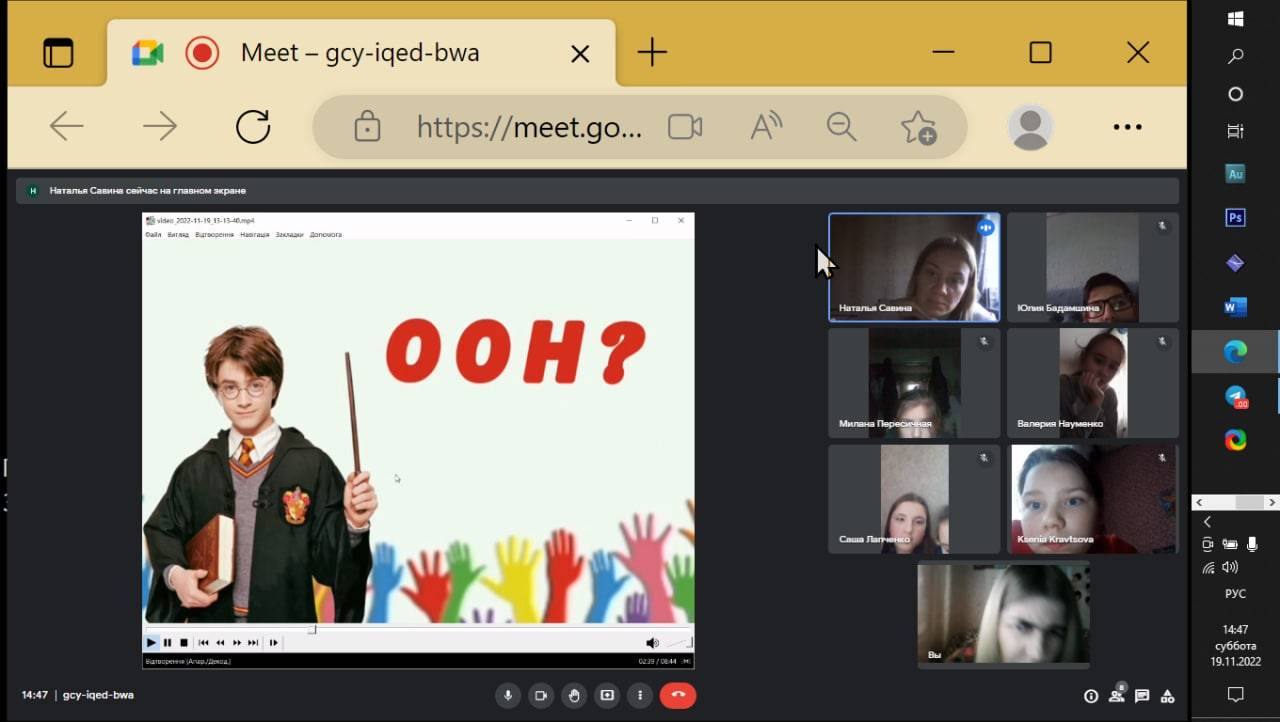Open the browser profile avatar
1280x722 pixels.
[1030, 127]
